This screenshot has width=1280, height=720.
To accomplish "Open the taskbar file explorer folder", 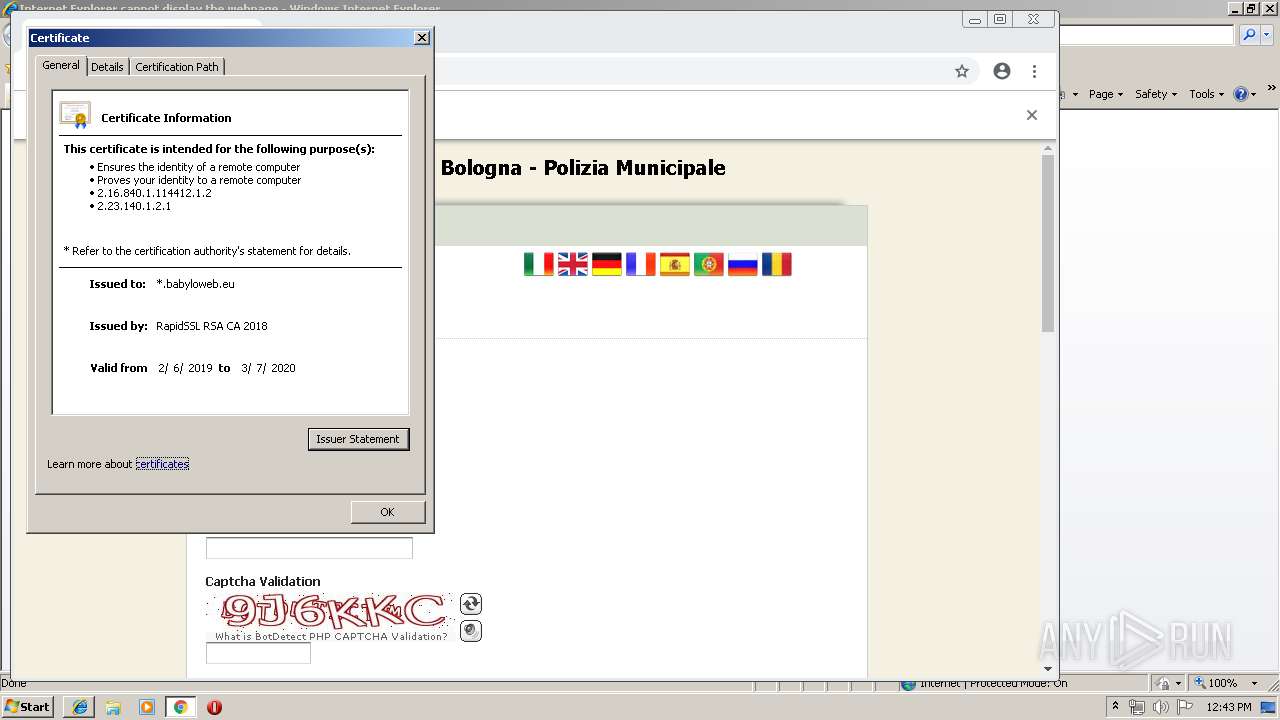I will pos(113,707).
